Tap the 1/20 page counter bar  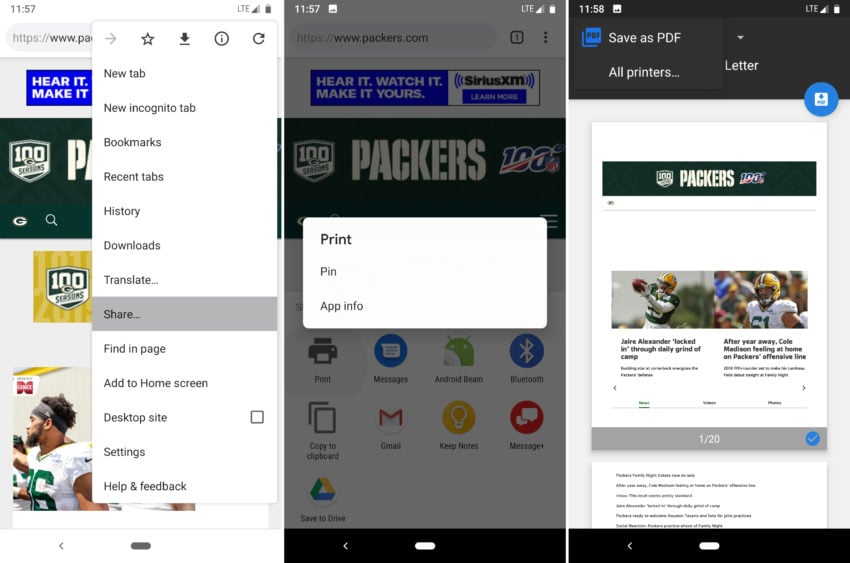click(709, 439)
